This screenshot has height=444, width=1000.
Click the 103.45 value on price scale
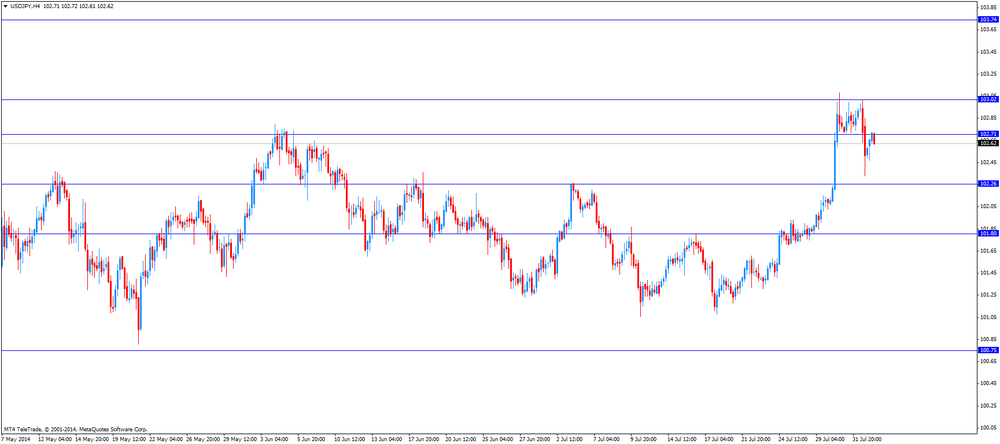tap(988, 52)
